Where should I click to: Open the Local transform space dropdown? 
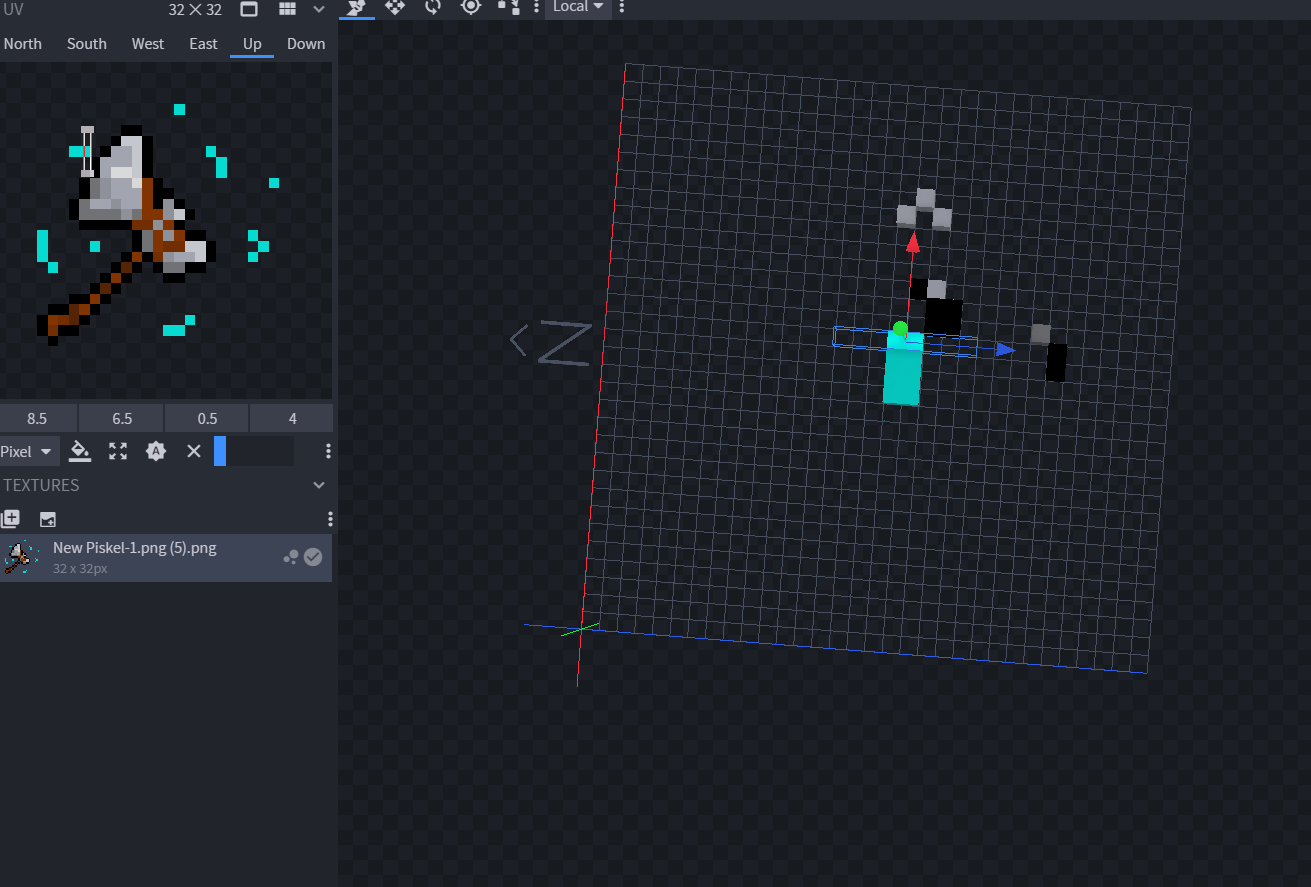pyautogui.click(x=578, y=7)
